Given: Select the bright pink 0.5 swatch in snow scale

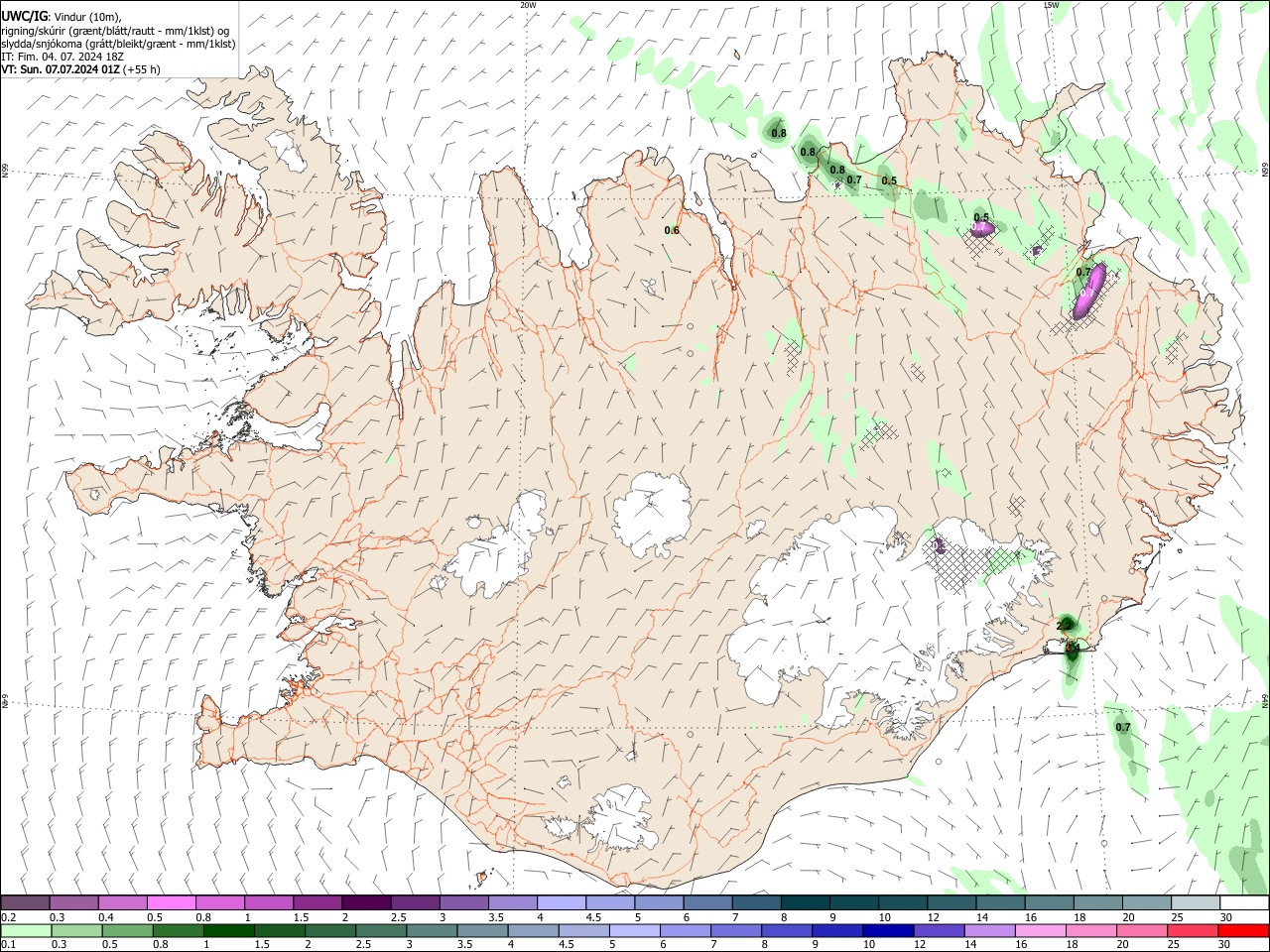Looking at the screenshot, I should click(x=171, y=902).
